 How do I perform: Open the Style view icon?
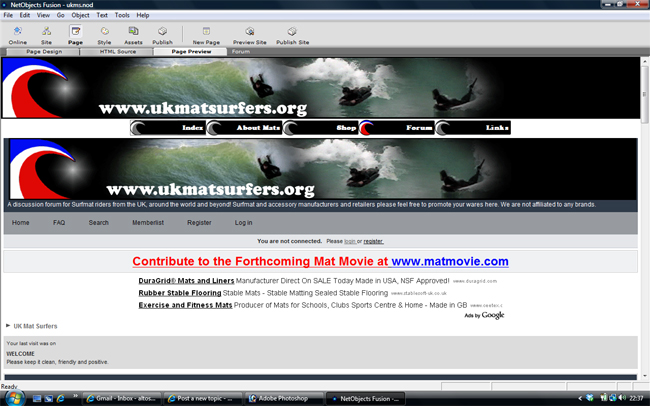click(x=104, y=36)
